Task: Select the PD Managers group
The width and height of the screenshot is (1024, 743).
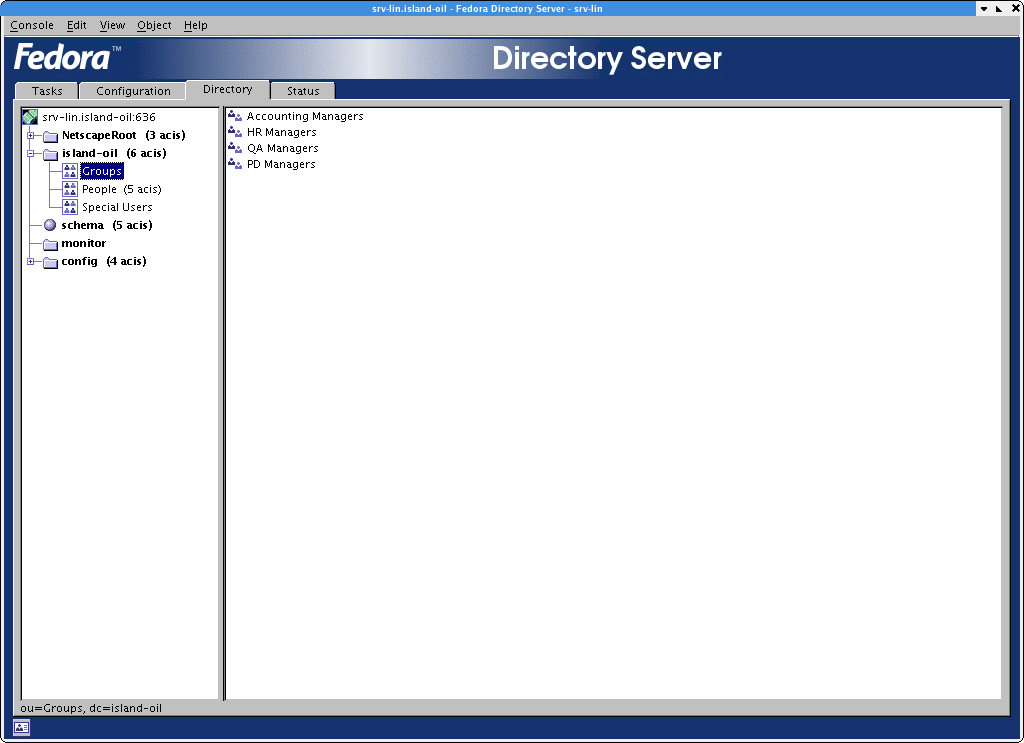Action: [x=281, y=164]
